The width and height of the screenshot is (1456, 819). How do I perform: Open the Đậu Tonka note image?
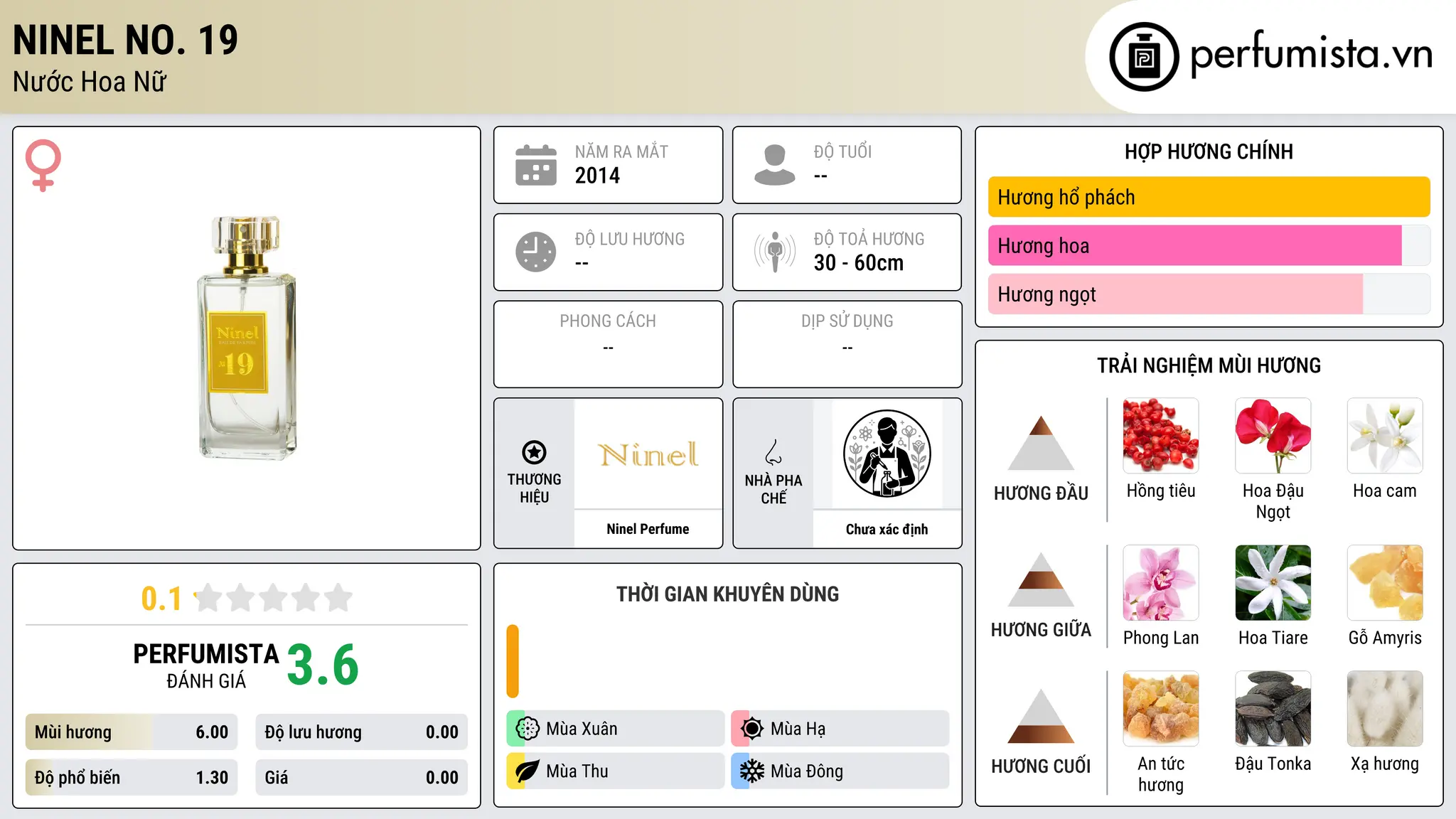tap(1273, 709)
